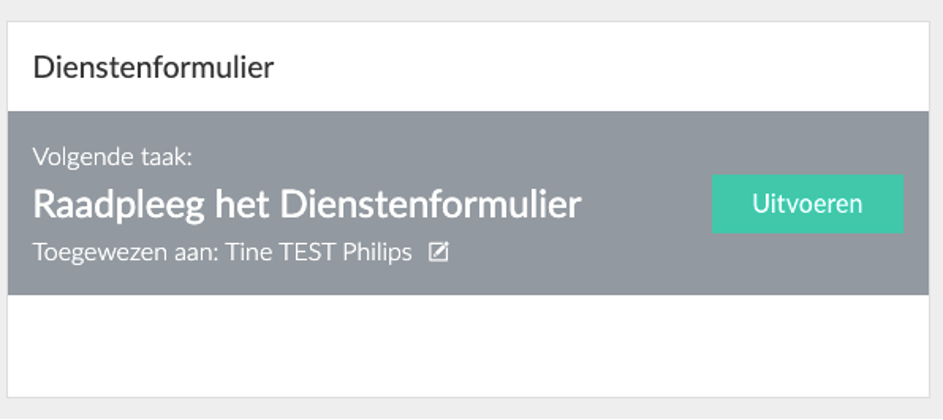This screenshot has height=420, width=943.
Task: Execute the task with Uitvoeren
Action: (807, 204)
